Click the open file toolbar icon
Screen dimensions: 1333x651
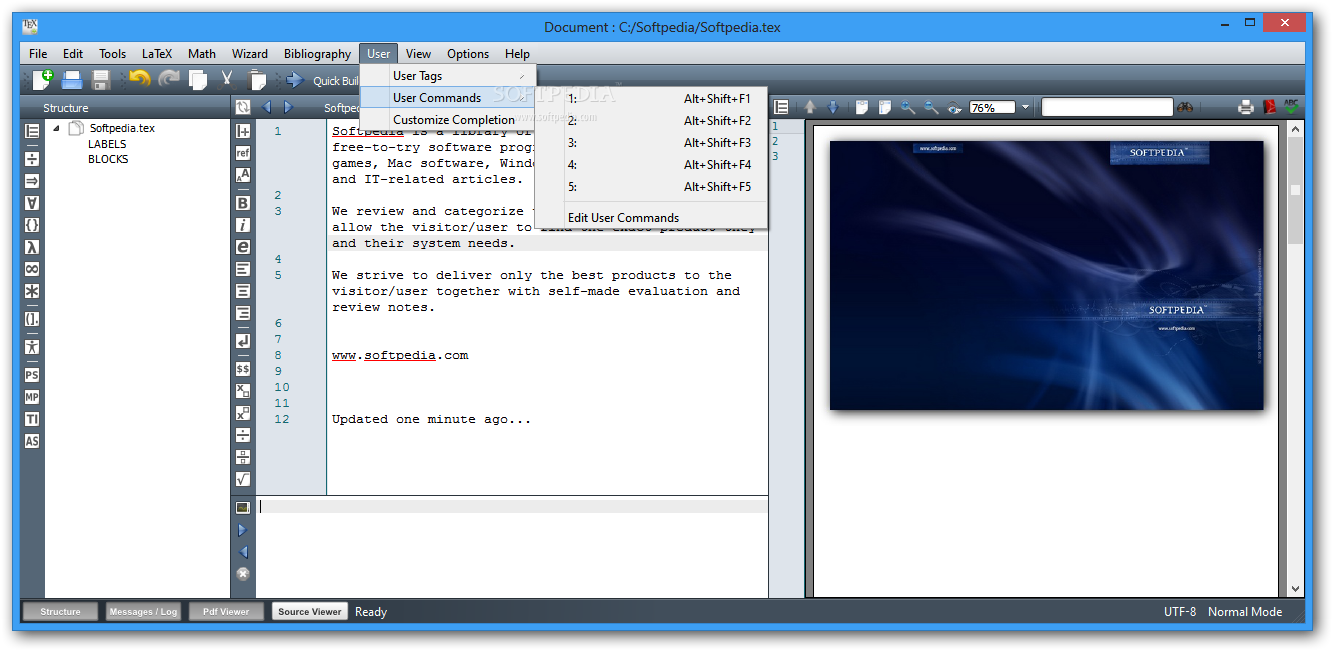pyautogui.click(x=72, y=80)
